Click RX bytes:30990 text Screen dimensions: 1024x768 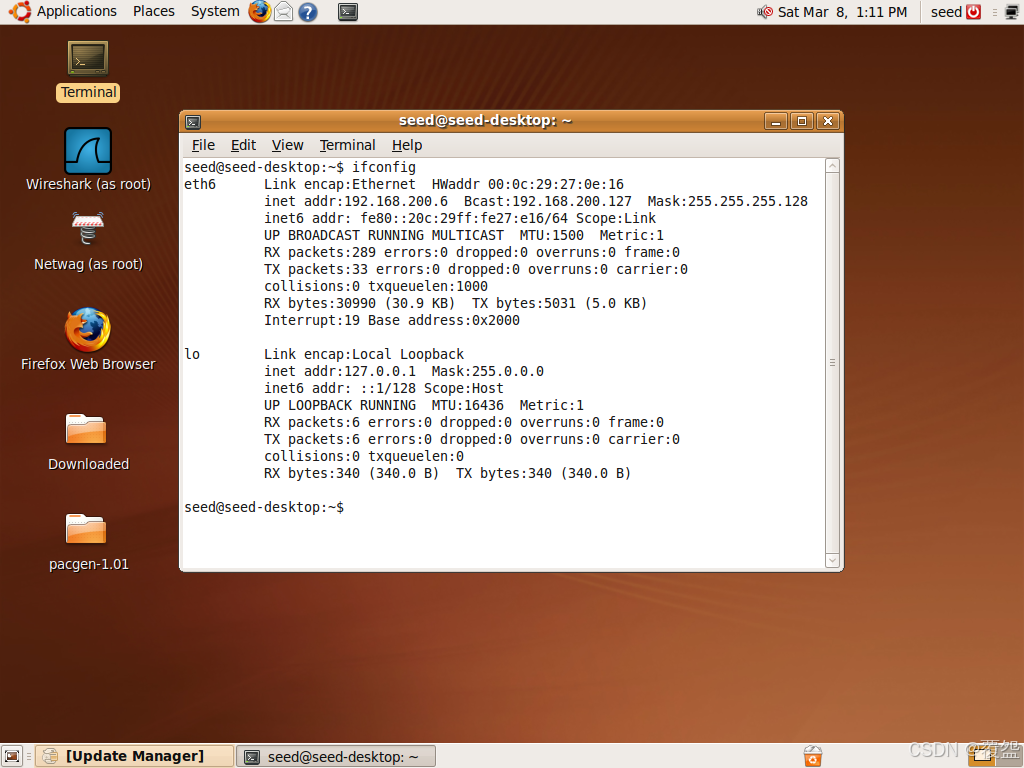[320, 303]
